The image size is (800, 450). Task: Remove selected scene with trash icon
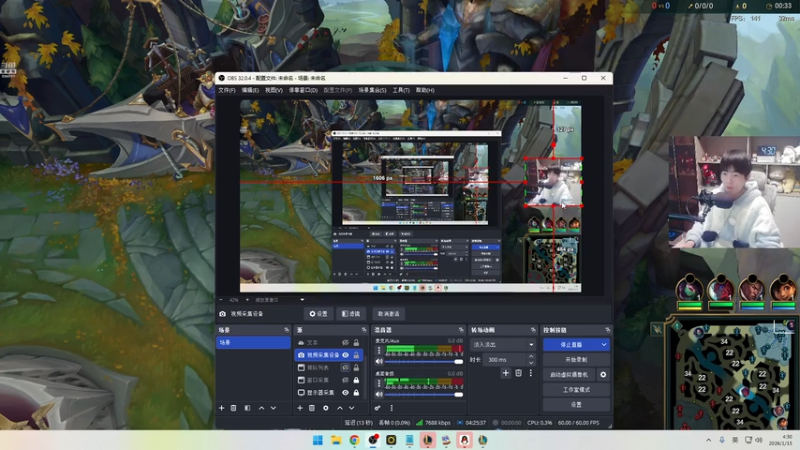tap(234, 408)
